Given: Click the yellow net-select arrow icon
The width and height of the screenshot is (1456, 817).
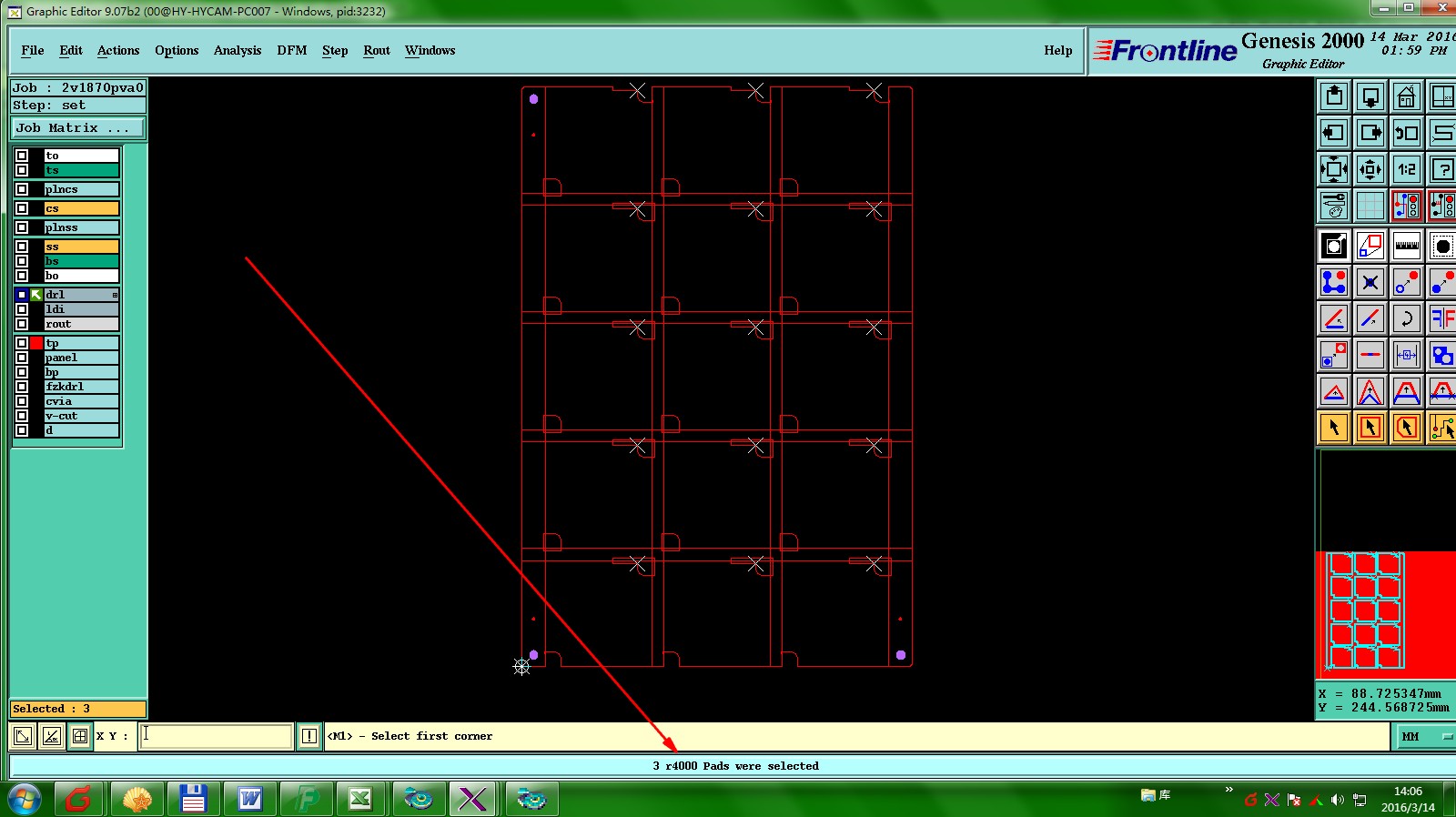Looking at the screenshot, I should coord(1442,428).
